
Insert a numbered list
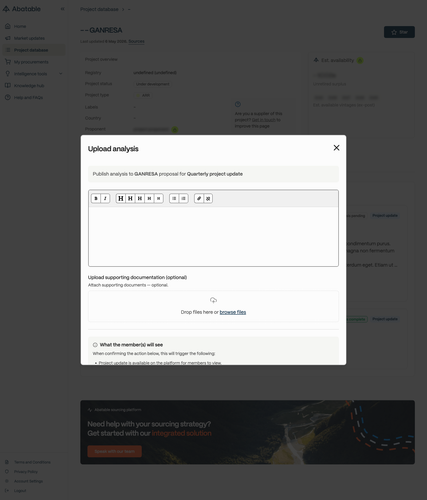coord(183,199)
